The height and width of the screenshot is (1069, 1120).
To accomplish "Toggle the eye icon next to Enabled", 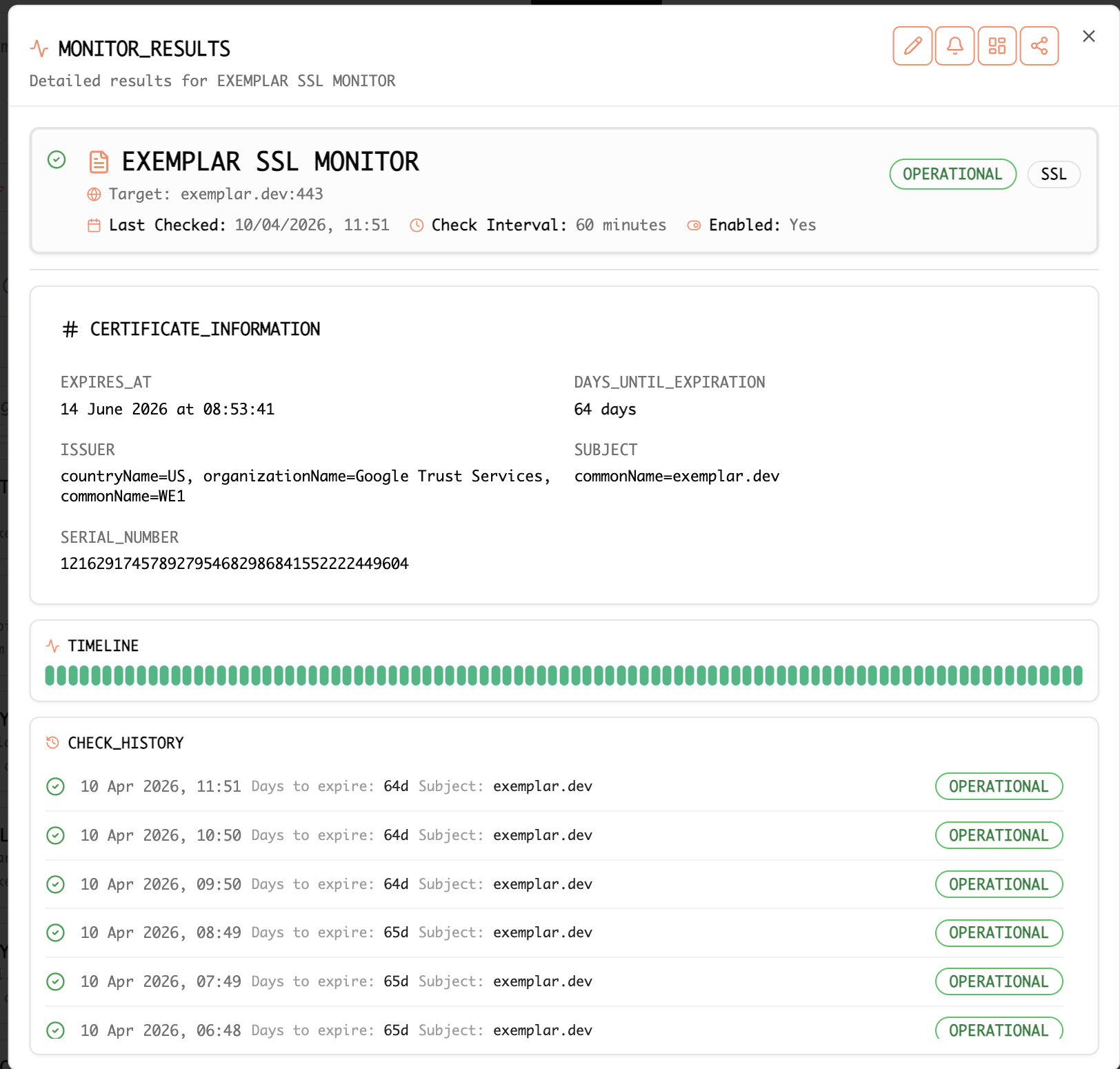I will point(693,225).
